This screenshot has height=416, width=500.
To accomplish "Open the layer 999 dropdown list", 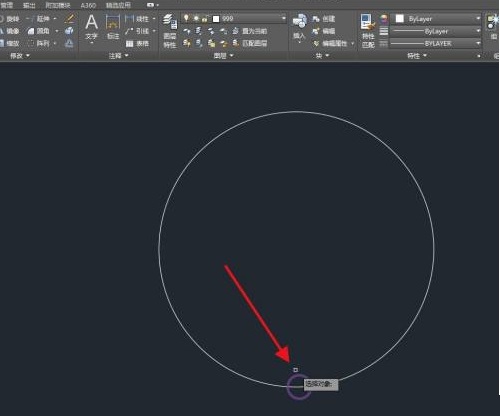I will point(283,19).
